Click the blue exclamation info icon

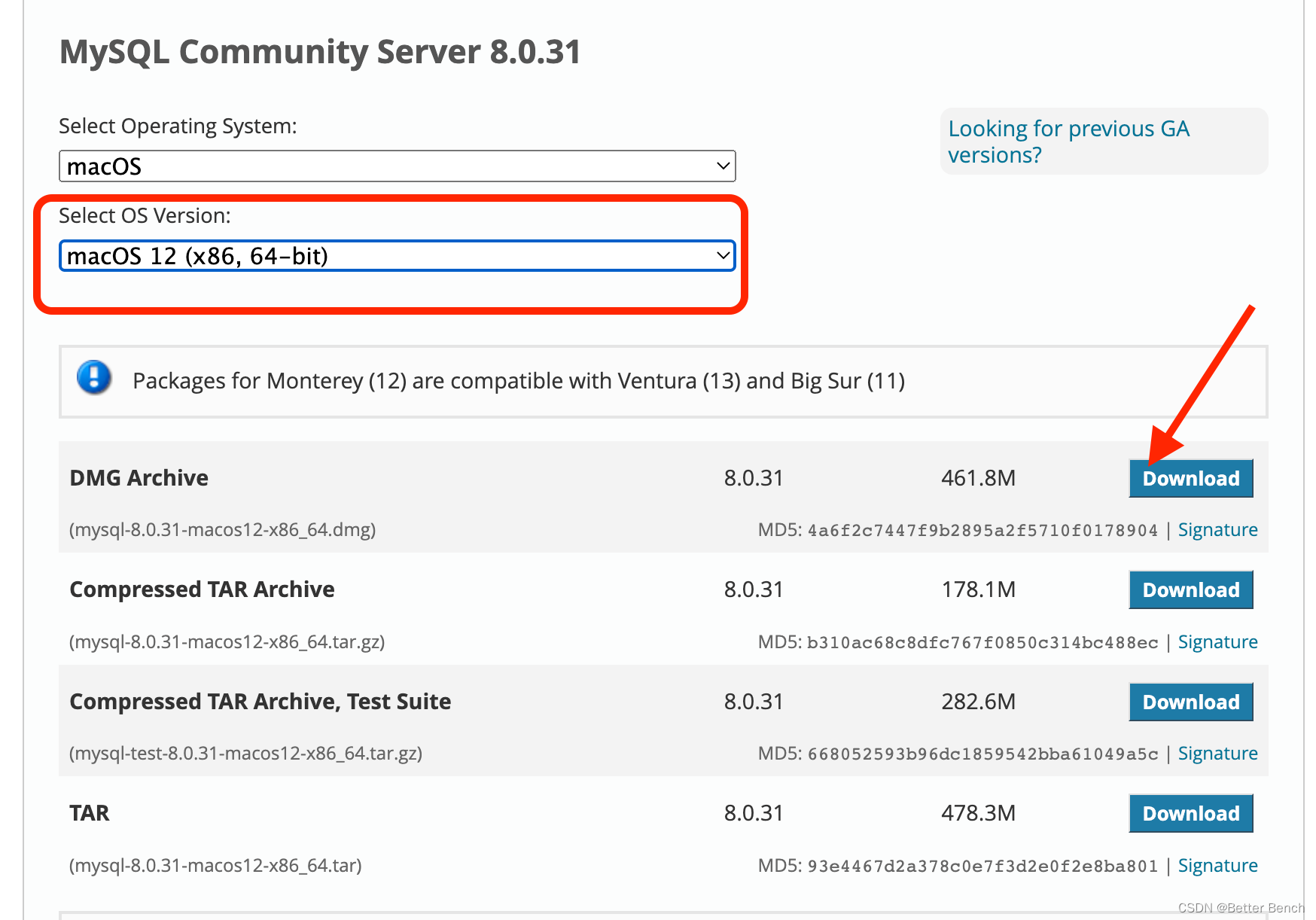(94, 377)
